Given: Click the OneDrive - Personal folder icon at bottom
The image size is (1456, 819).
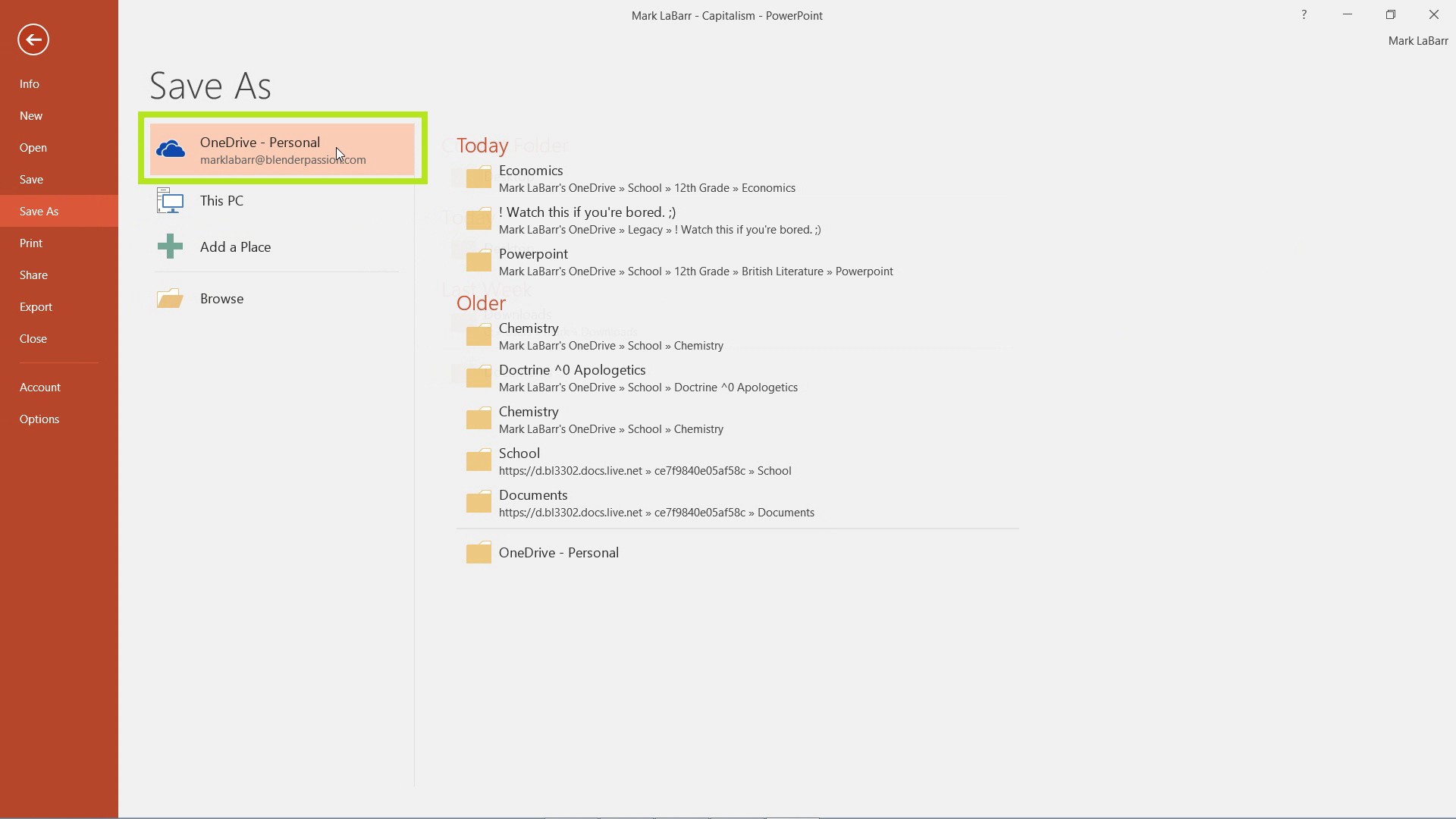Looking at the screenshot, I should (478, 552).
